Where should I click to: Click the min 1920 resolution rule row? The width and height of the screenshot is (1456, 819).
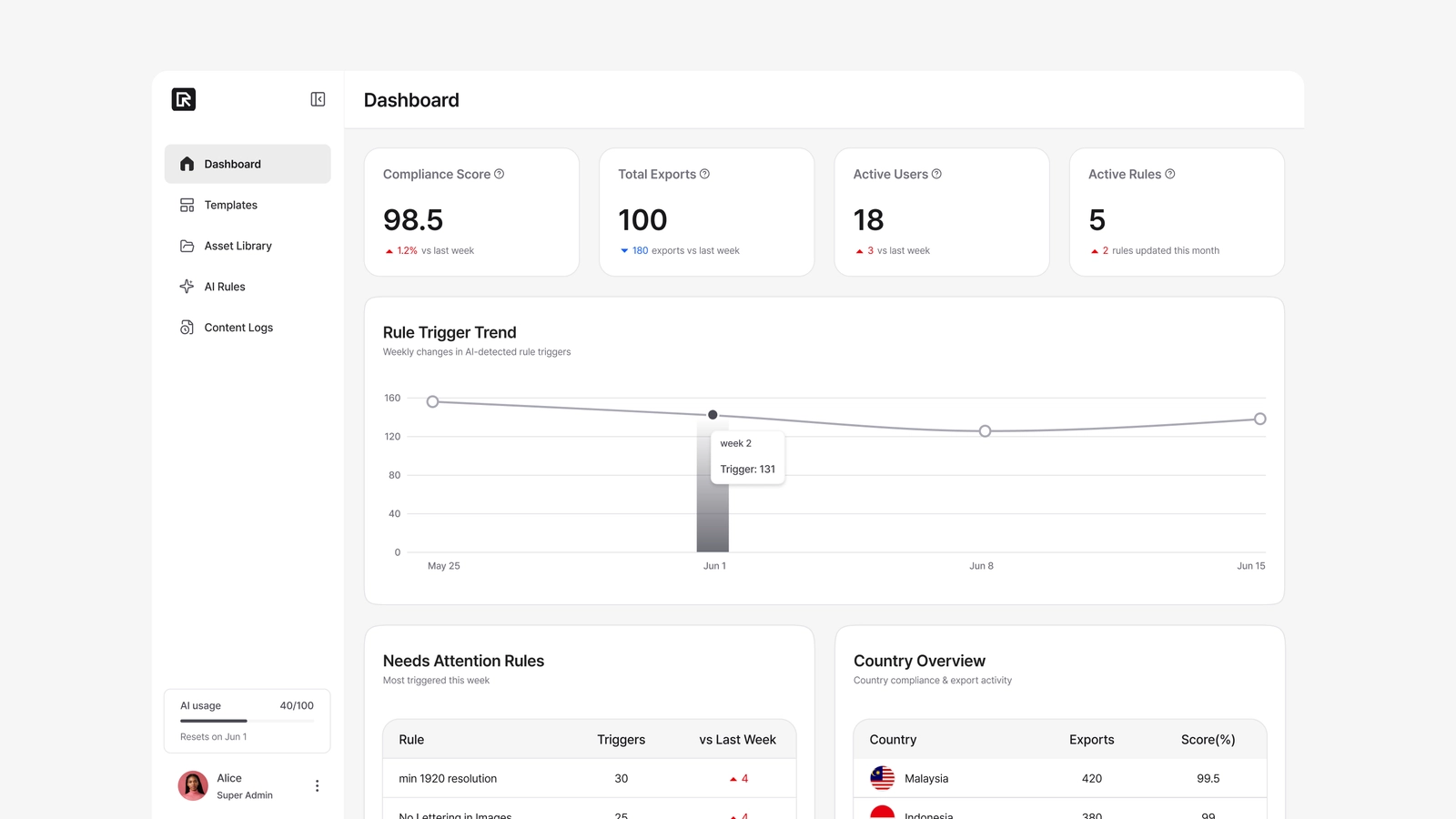590,778
